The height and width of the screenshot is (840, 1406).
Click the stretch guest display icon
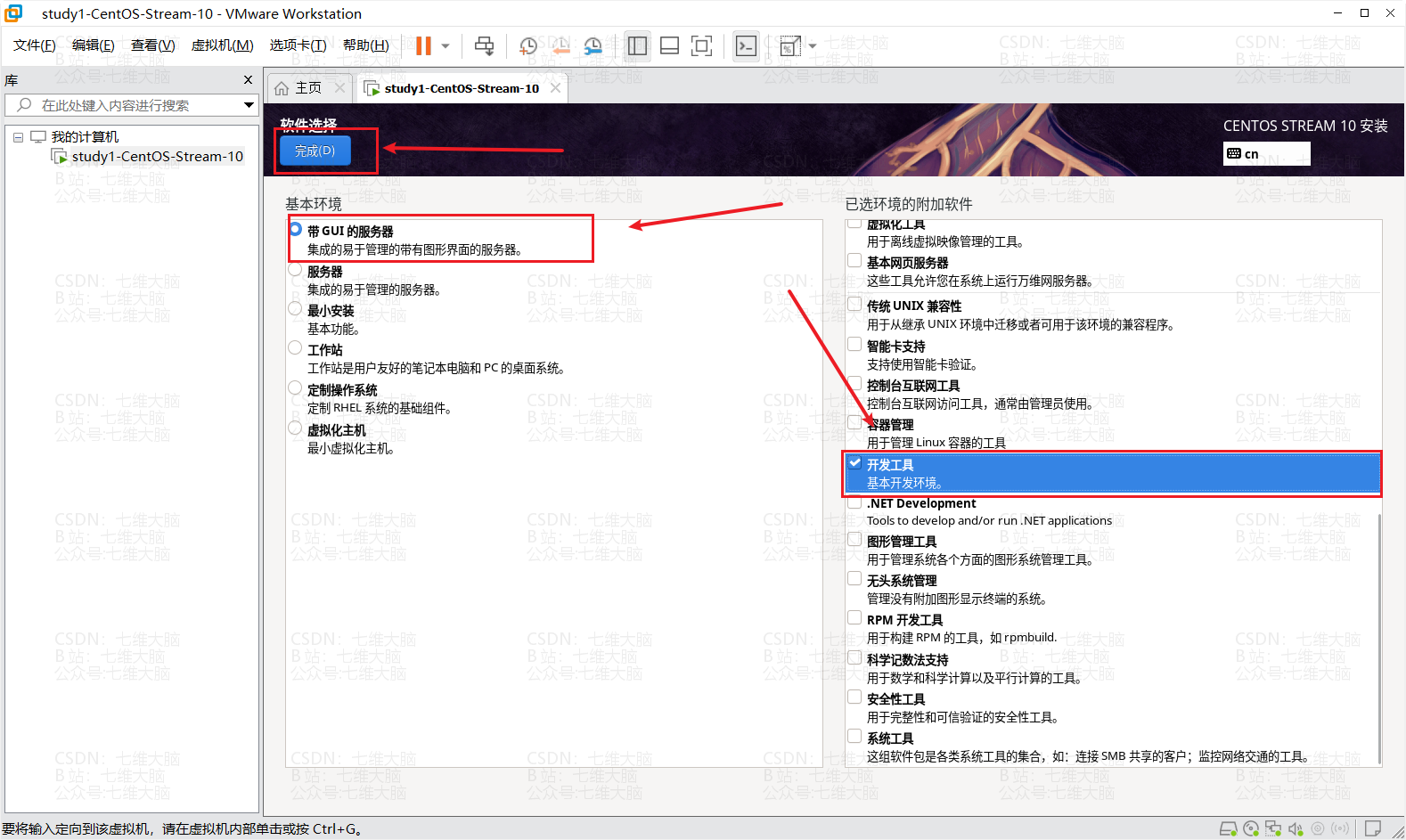789,45
